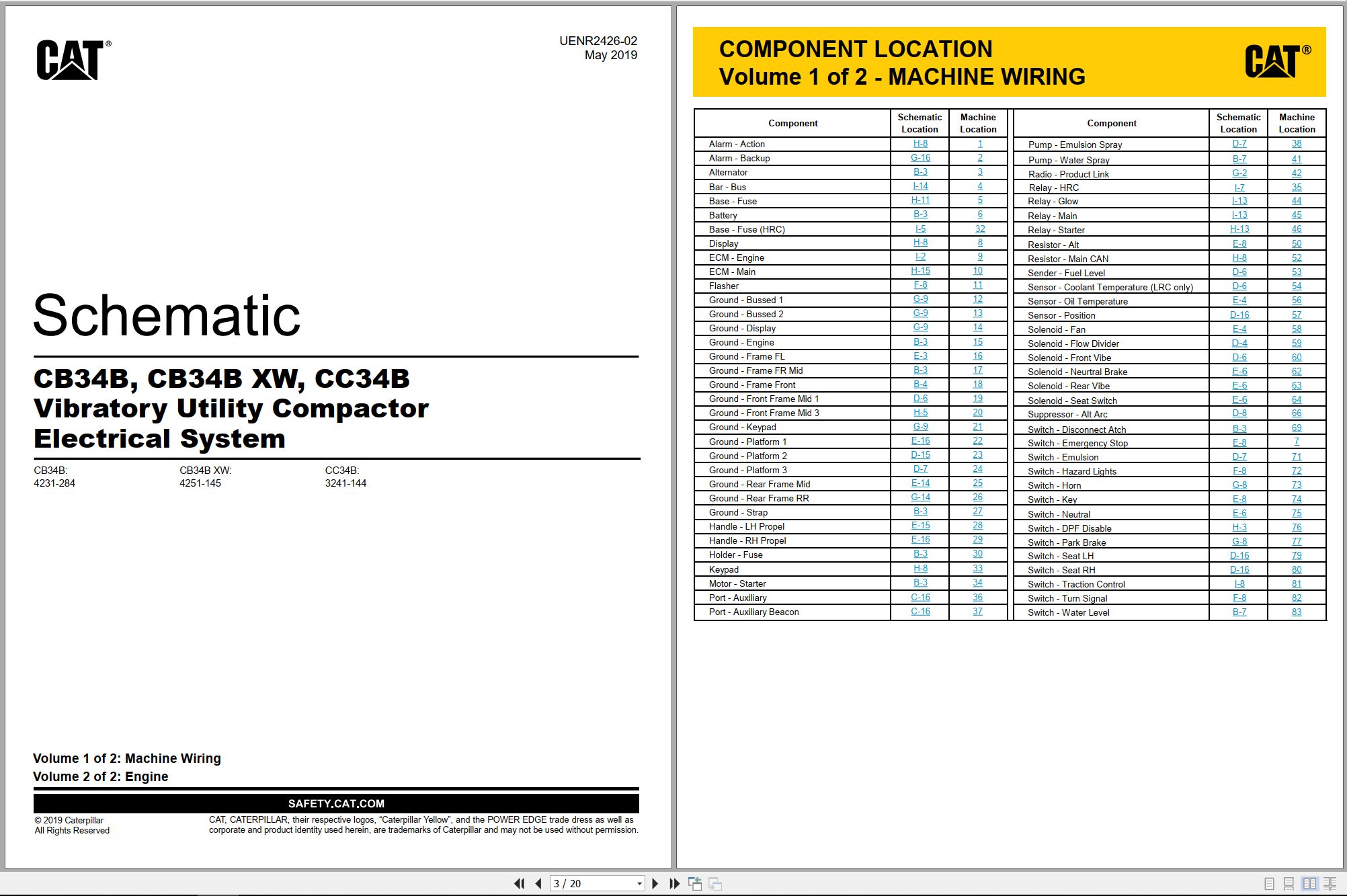The height and width of the screenshot is (896, 1347).
Task: Switch to continuous page scrolling layout
Action: 1289,884
